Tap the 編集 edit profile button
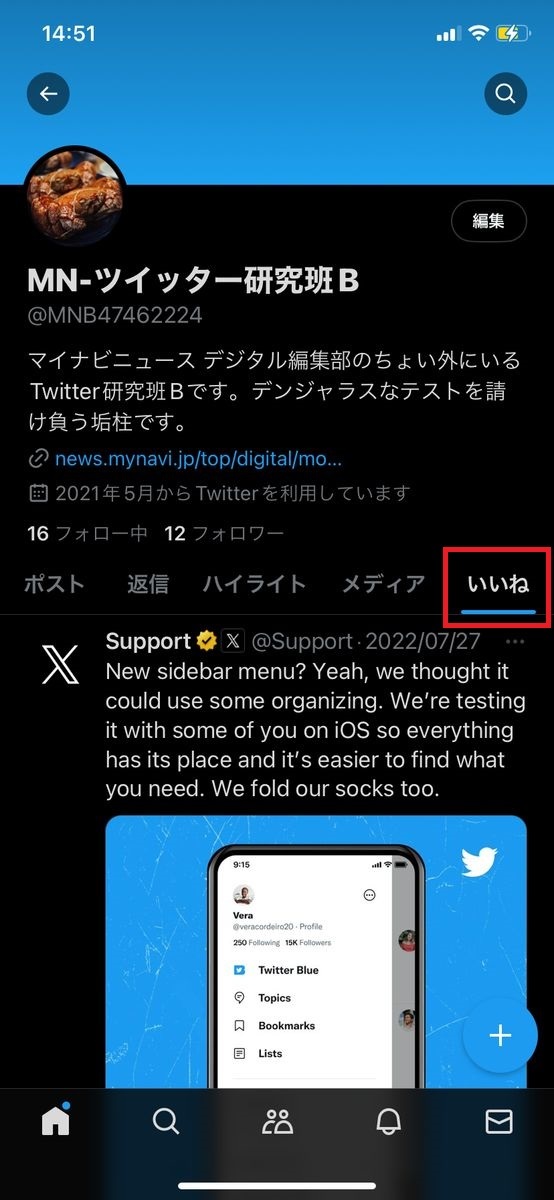 pyautogui.click(x=489, y=221)
